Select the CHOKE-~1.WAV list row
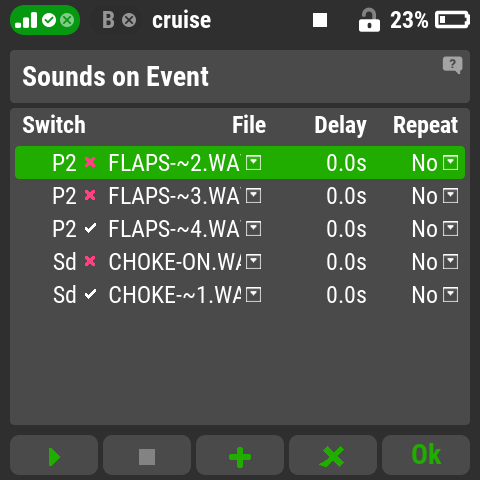This screenshot has width=480, height=480. [x=240, y=295]
